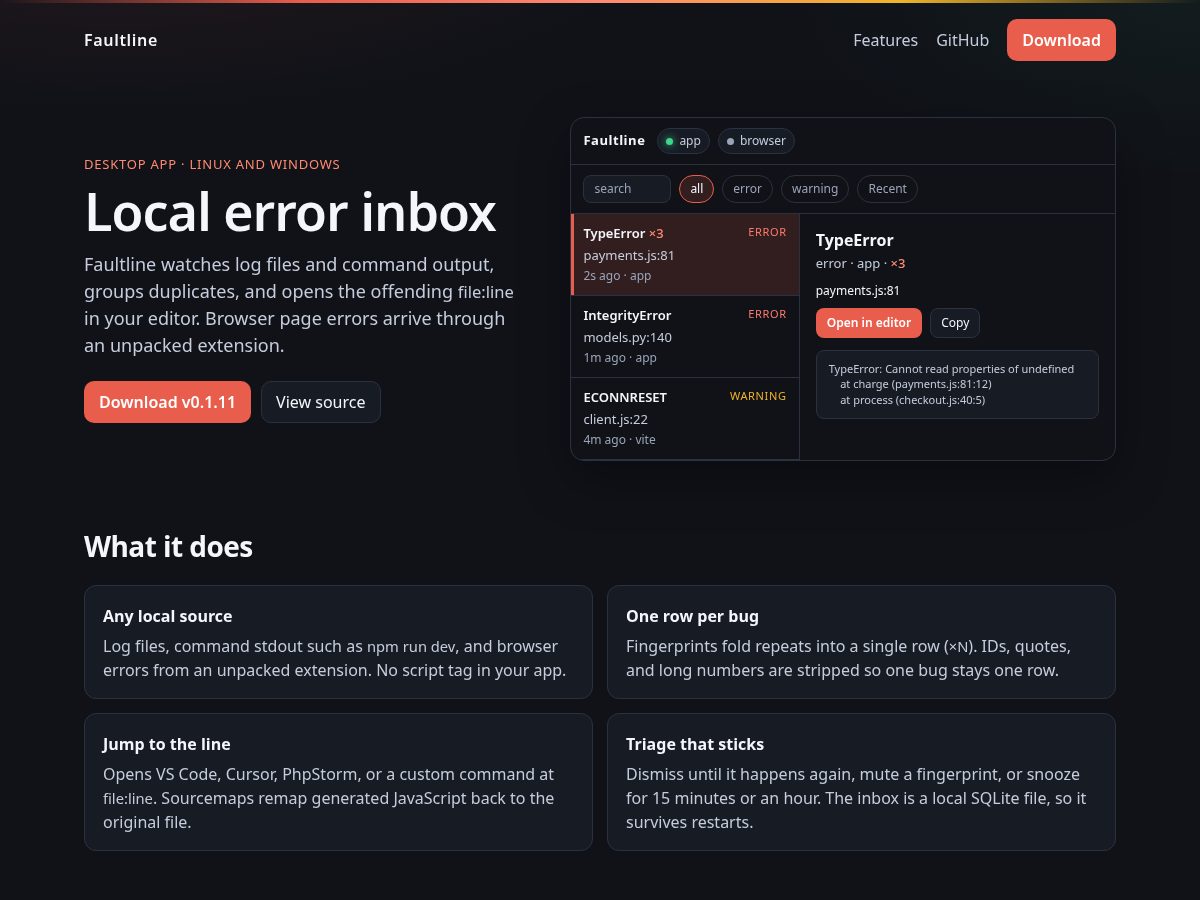Click the WARNING label on ECONNRESET row
This screenshot has height=900, width=1200.
758,396
